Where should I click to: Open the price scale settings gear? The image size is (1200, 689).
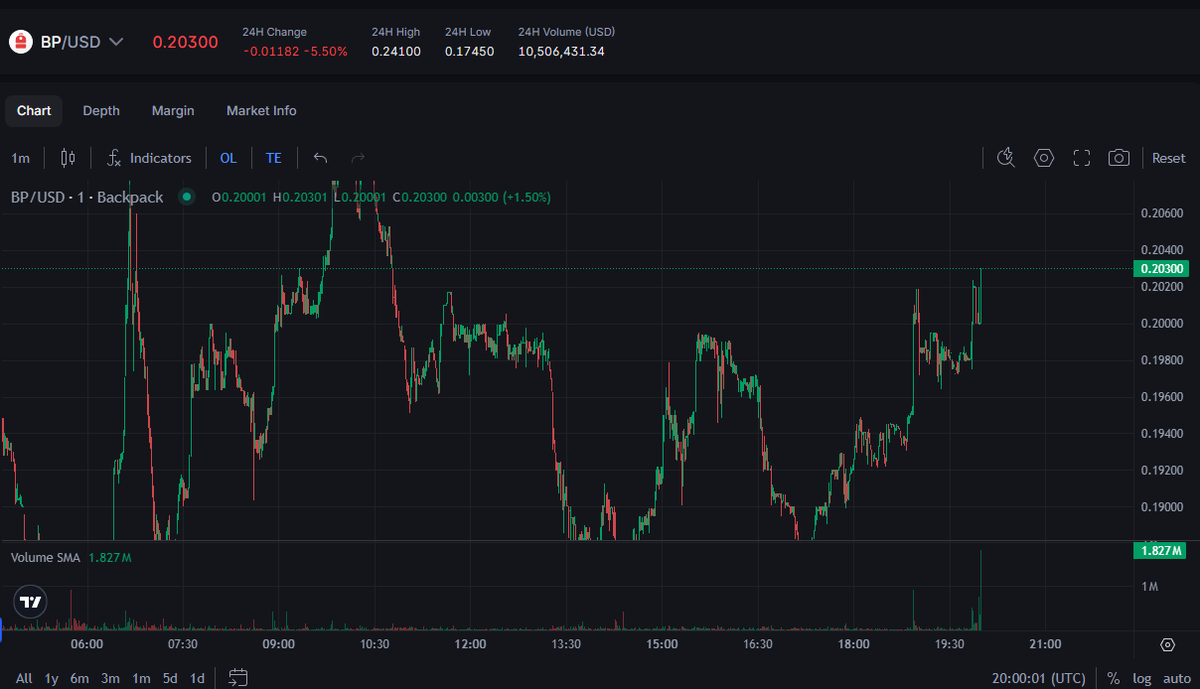pyautogui.click(x=1167, y=643)
